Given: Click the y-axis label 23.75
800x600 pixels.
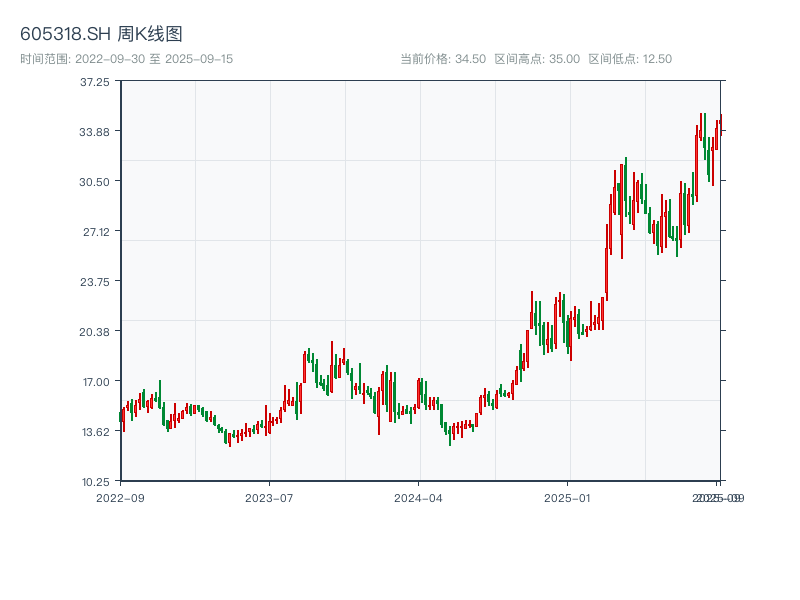Looking at the screenshot, I should [95, 282].
